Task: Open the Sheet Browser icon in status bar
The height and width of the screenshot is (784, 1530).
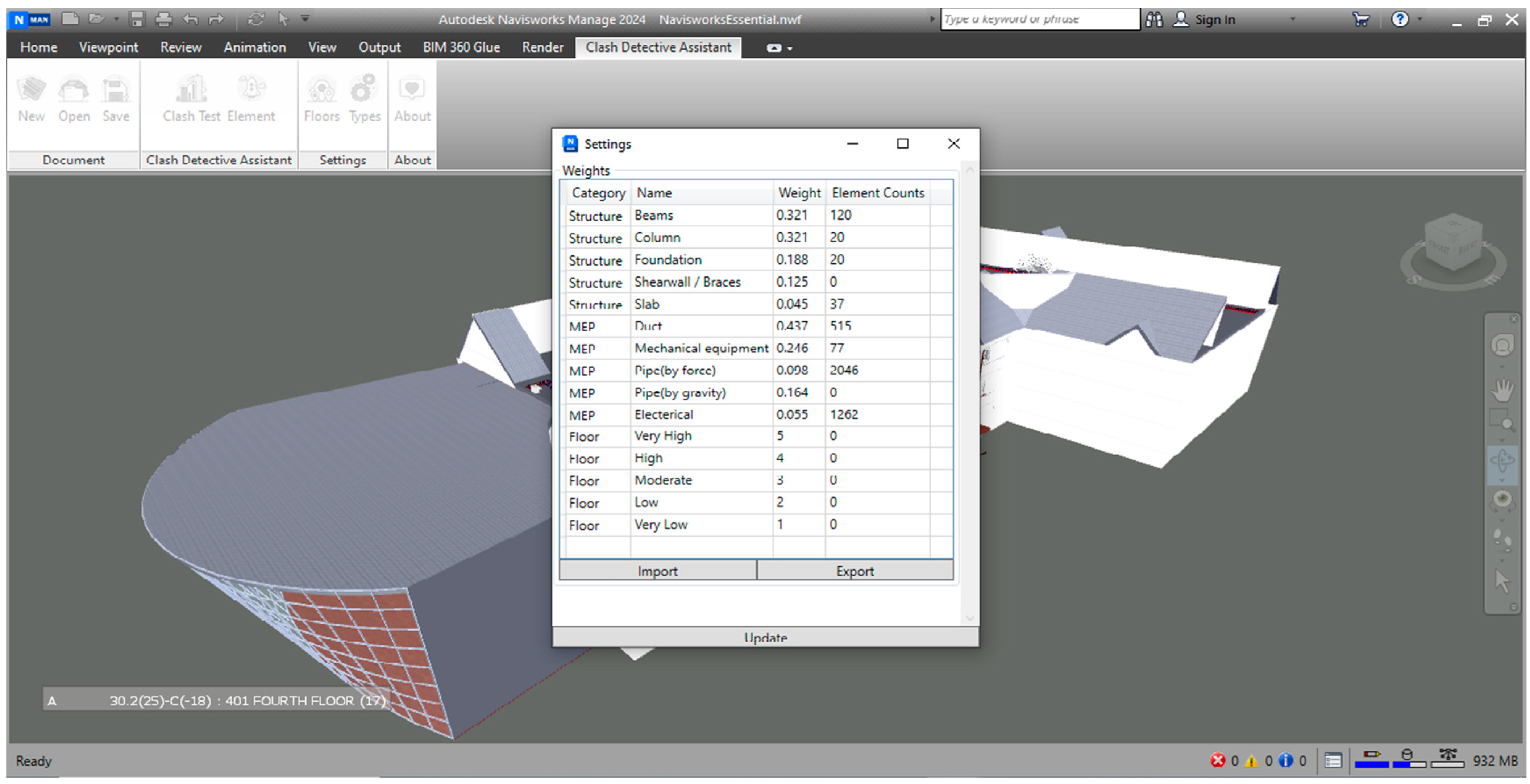Action: 1333,760
